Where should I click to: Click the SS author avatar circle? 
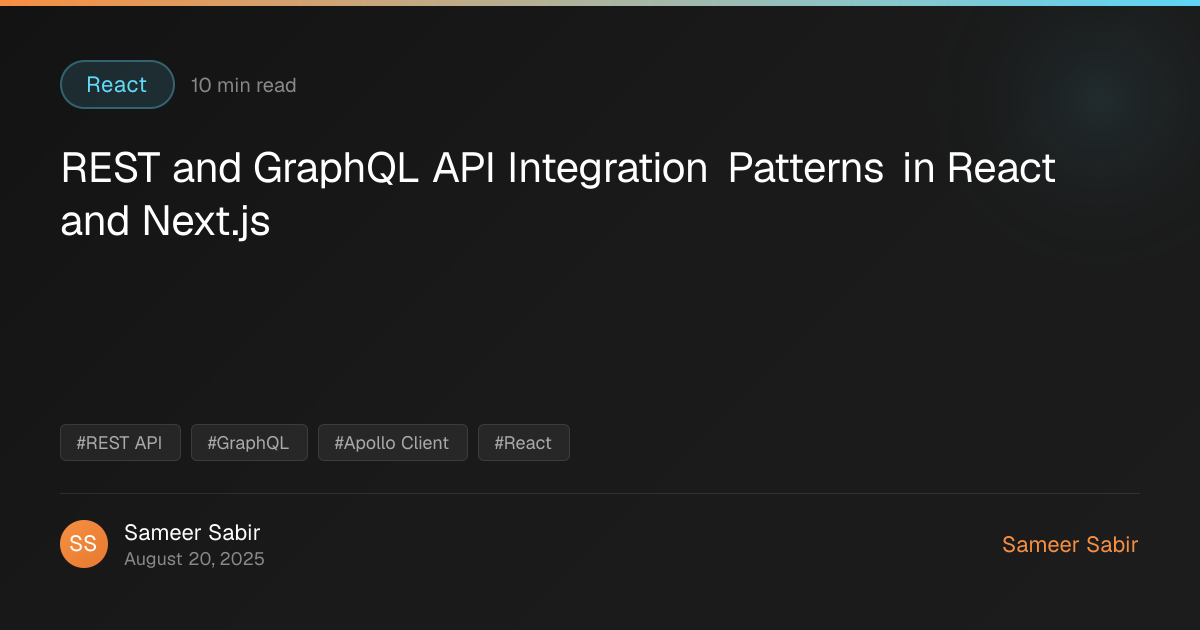coord(84,544)
